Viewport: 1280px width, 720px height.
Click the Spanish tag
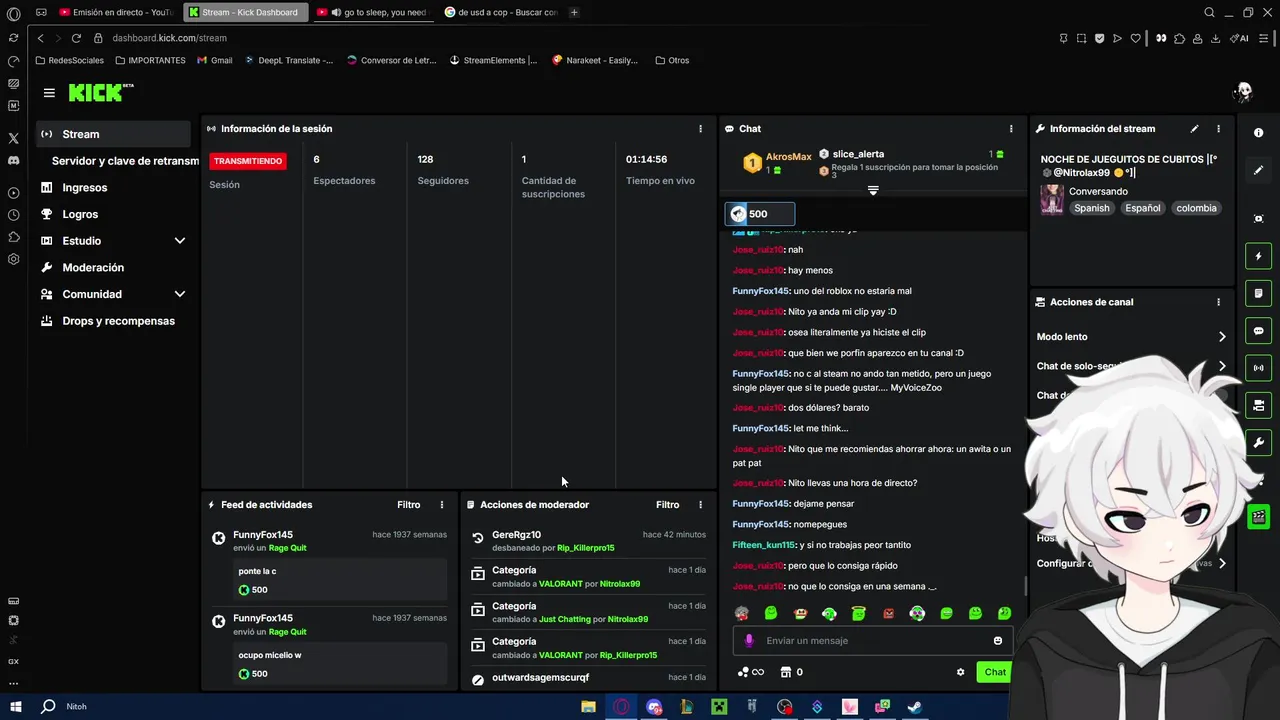tap(1092, 208)
